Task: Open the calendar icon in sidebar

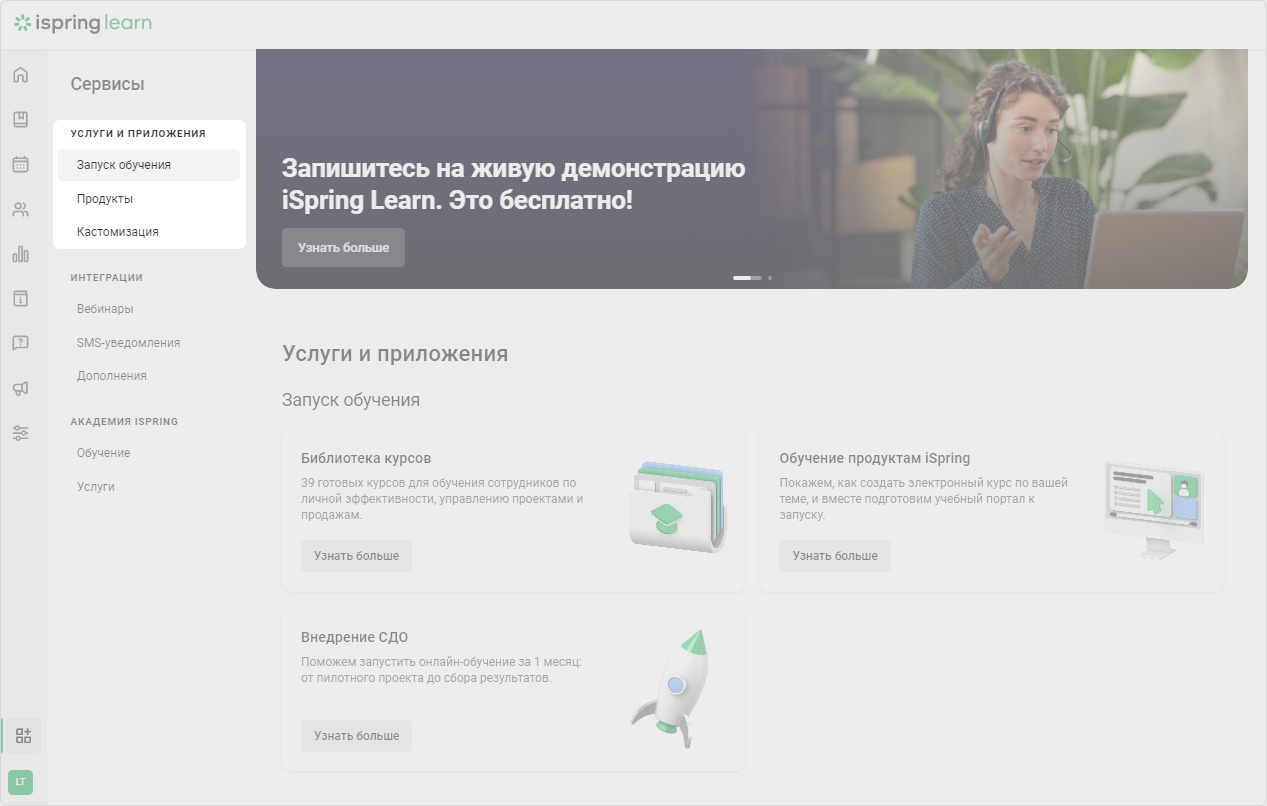Action: [x=21, y=164]
